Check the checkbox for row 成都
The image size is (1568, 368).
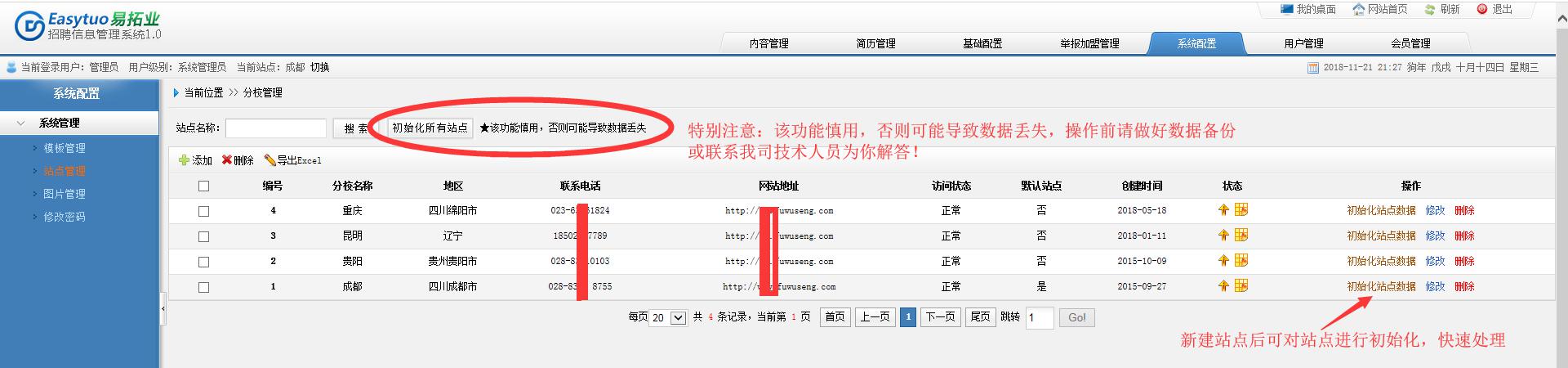203,287
